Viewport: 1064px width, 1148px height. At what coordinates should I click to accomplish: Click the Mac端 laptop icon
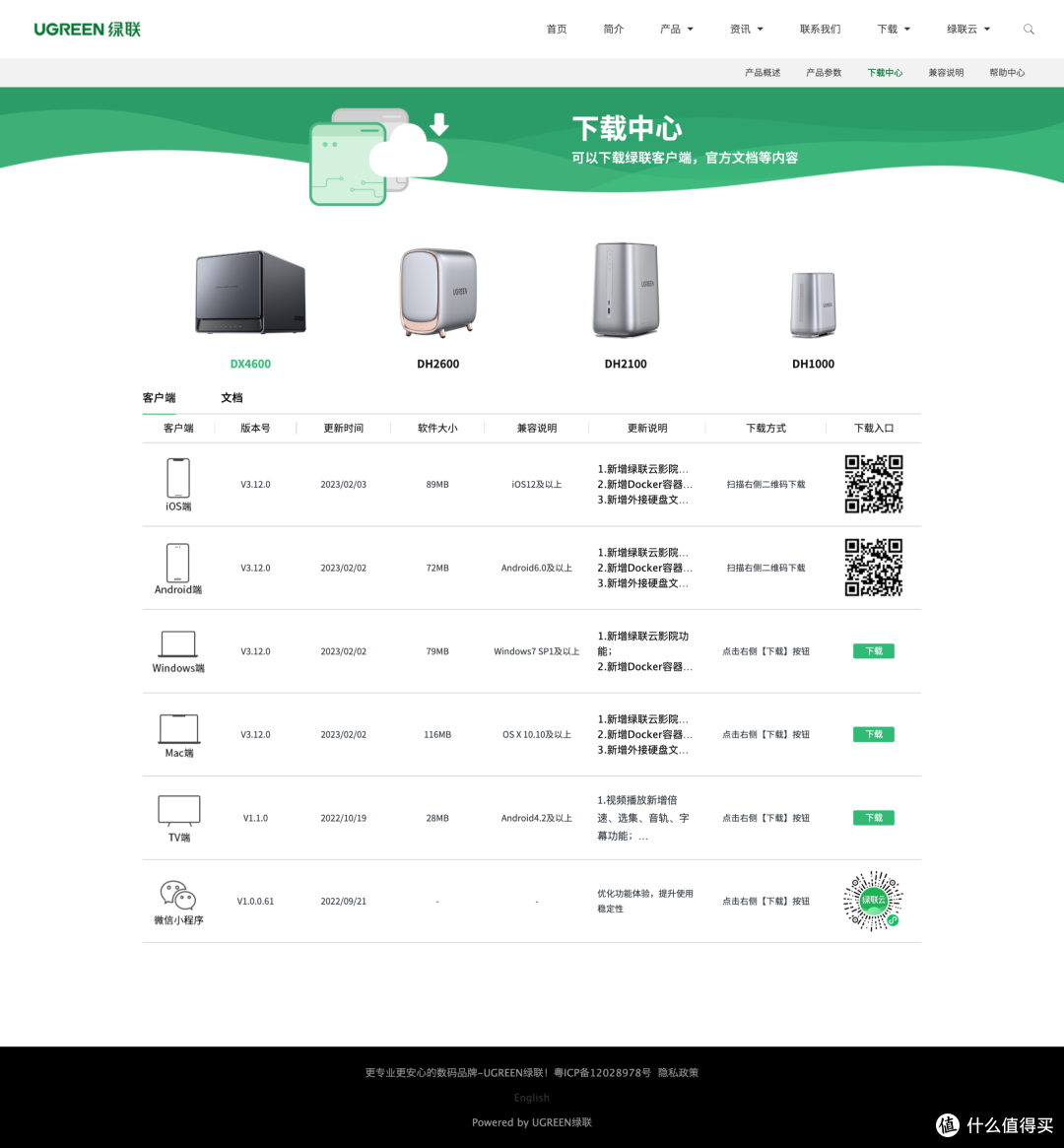pyautogui.click(x=178, y=728)
